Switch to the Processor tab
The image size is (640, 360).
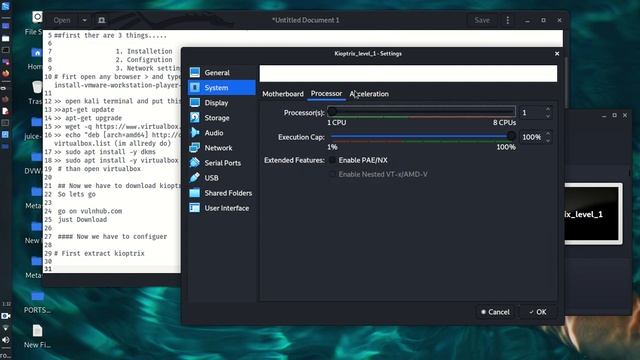[326, 93]
